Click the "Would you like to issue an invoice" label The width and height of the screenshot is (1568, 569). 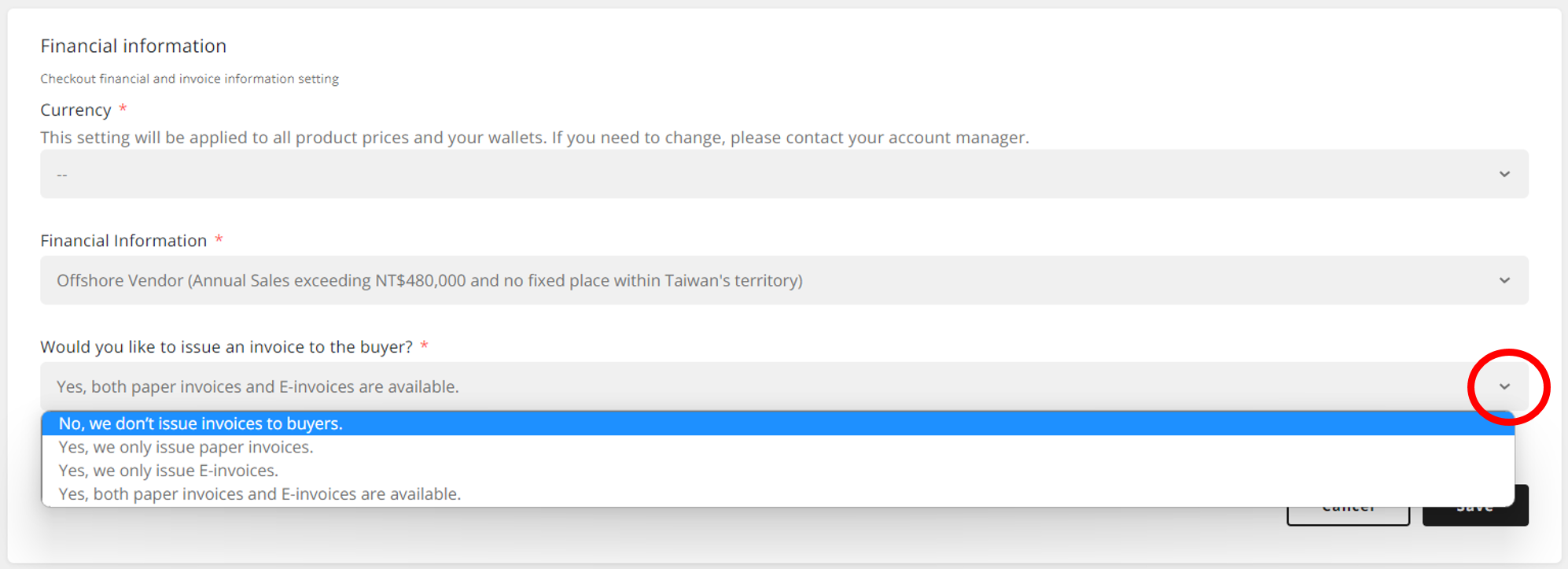coord(226,347)
